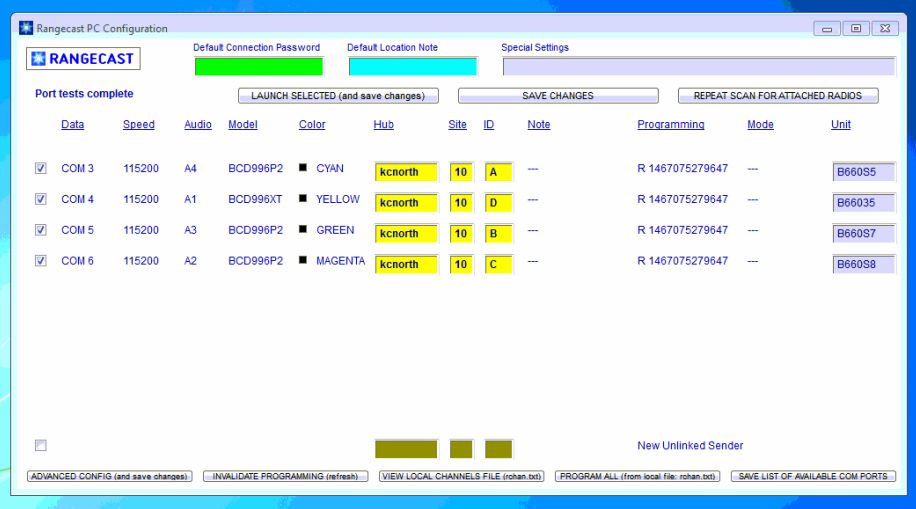Click the Hub column header link

pyautogui.click(x=383, y=124)
